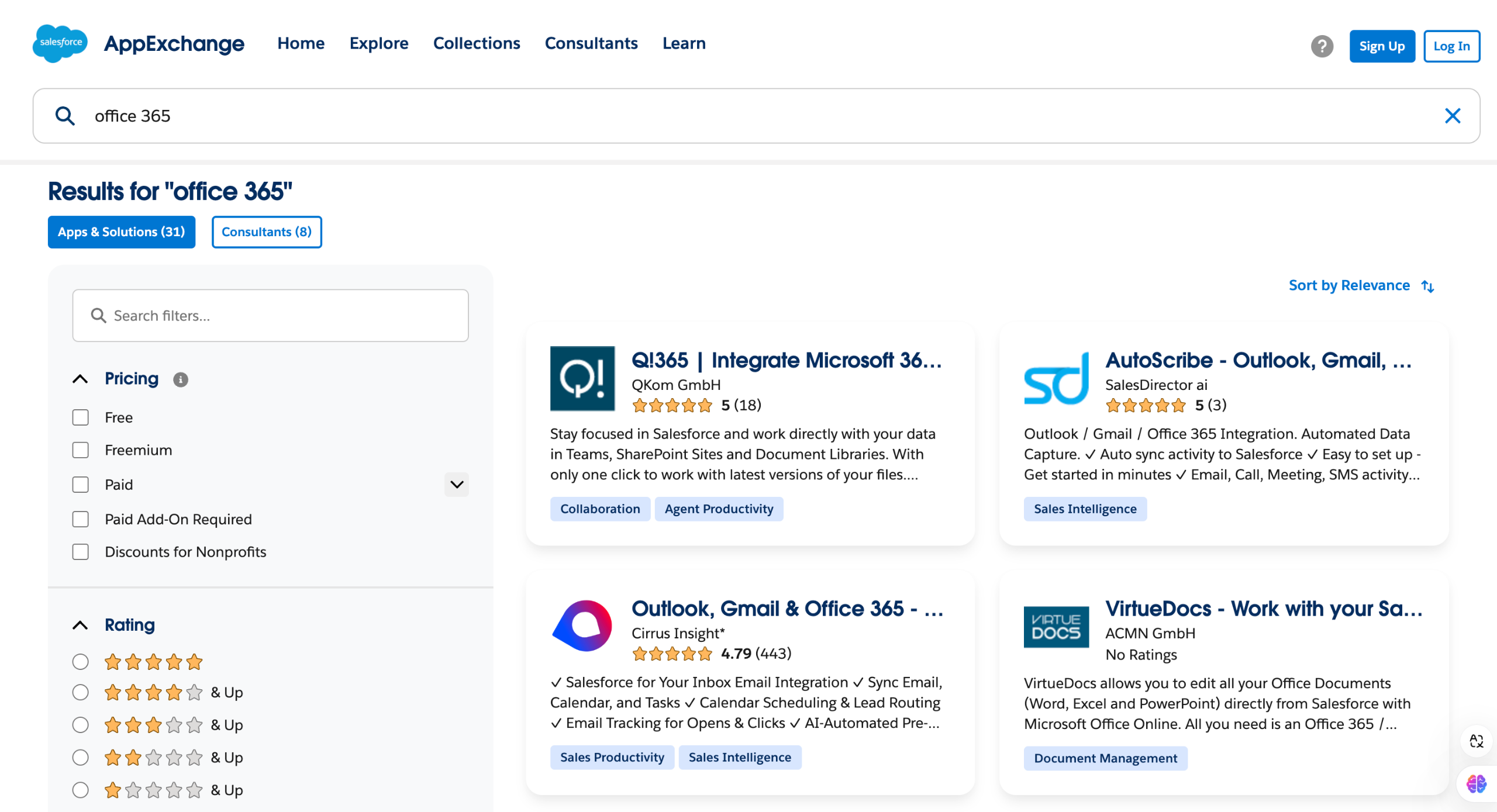
Task: Click the Salesforce cloud logo
Action: pos(60,43)
